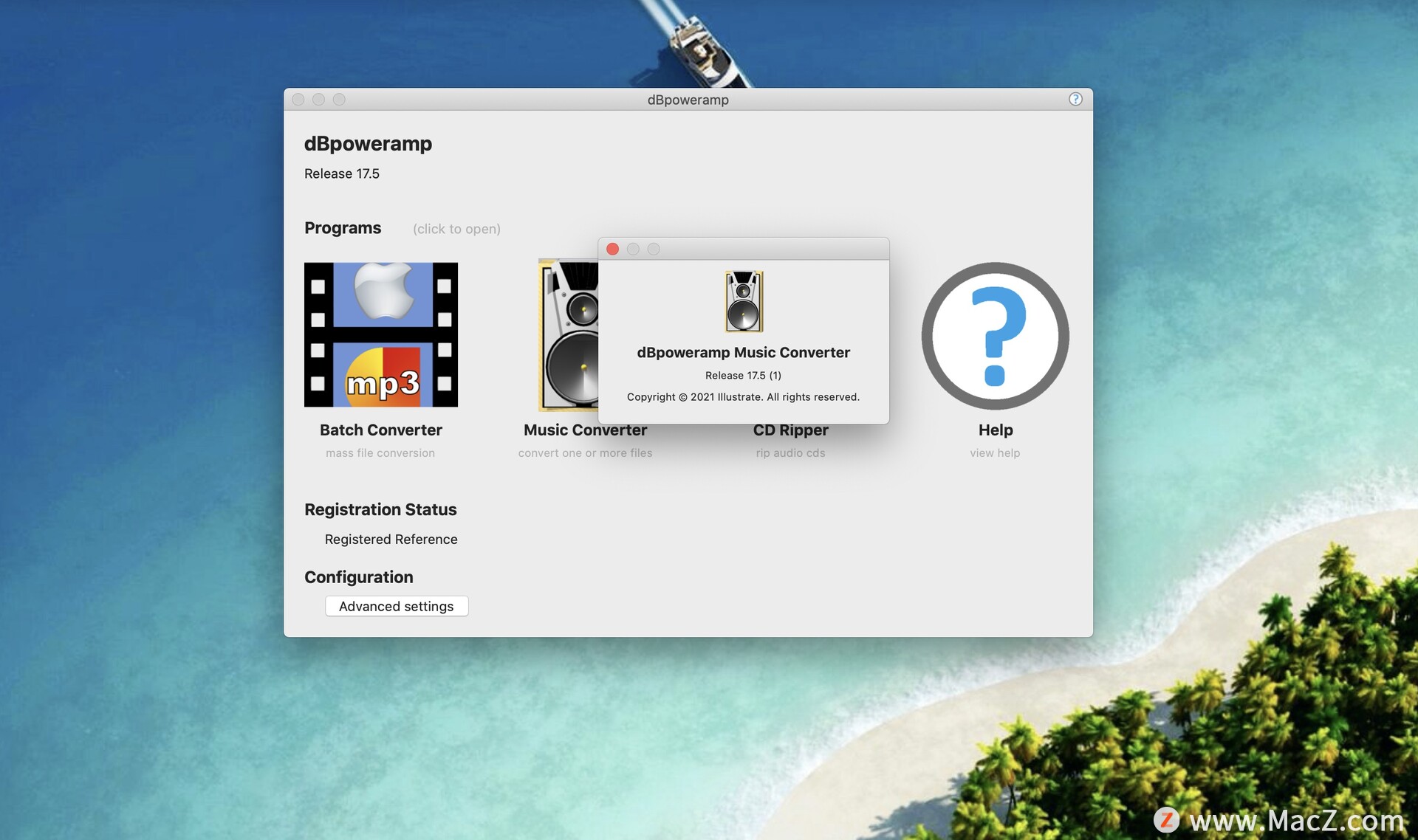Viewport: 1418px width, 840px height.
Task: Open the Music Converter speaker icon
Action: pos(569,334)
